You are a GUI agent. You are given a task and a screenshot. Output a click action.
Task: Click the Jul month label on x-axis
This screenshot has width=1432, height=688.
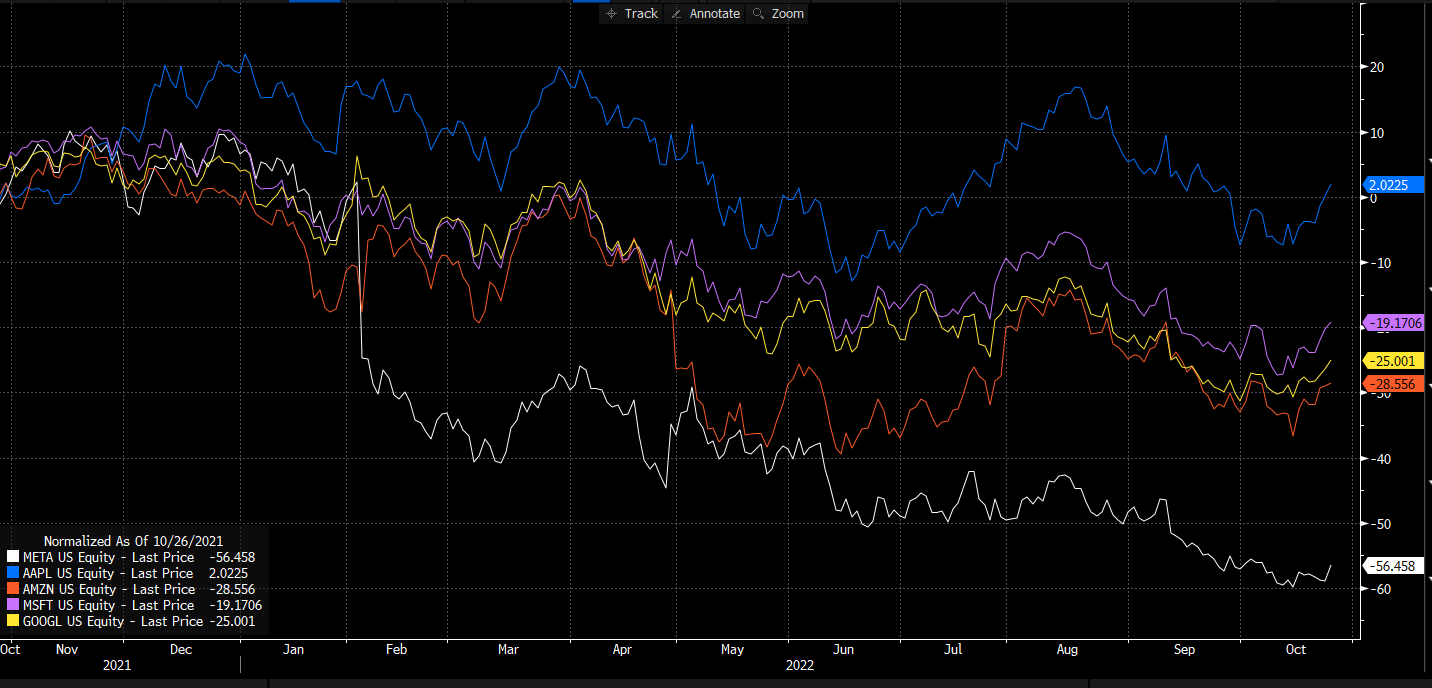[x=953, y=649]
